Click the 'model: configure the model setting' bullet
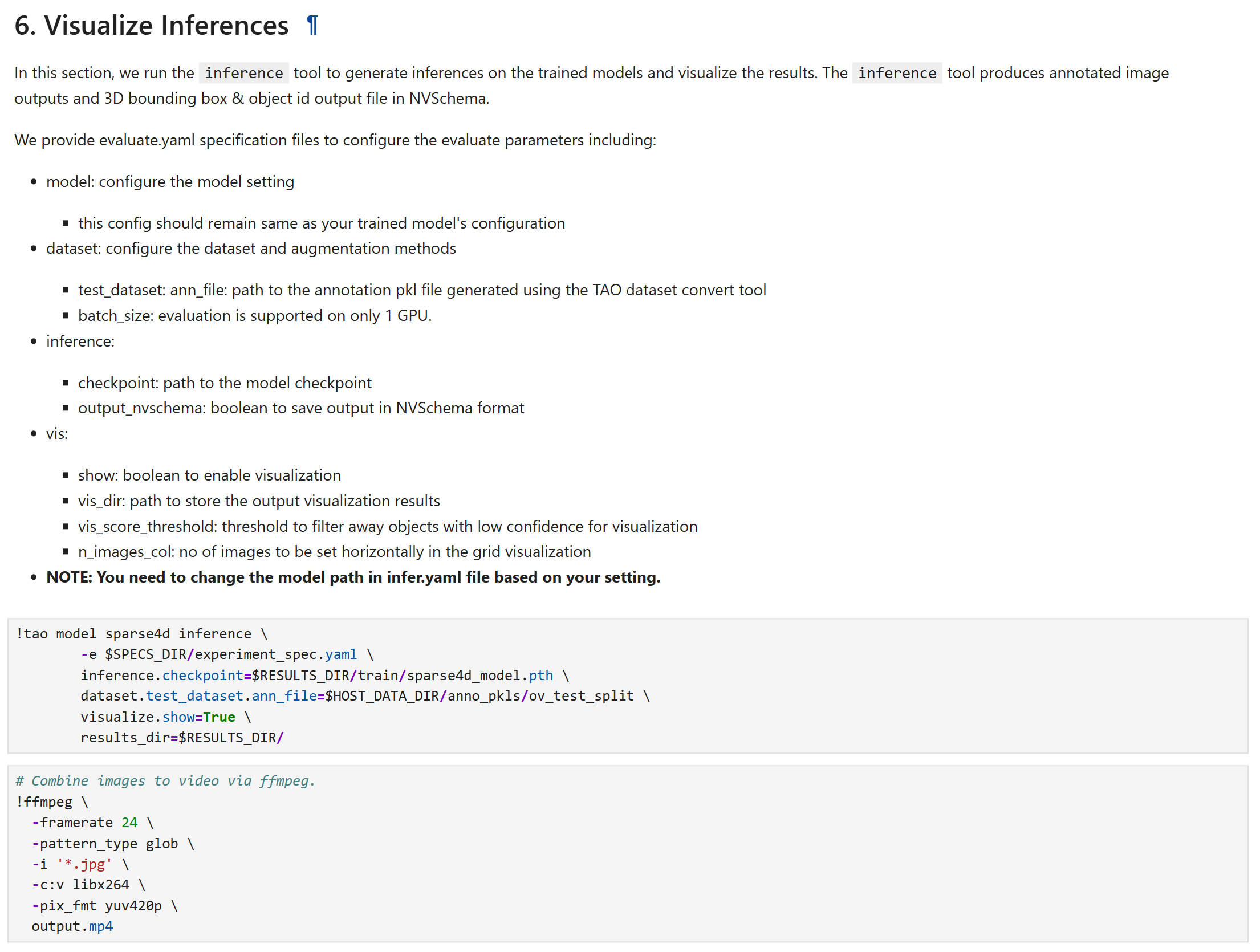The image size is (1260, 952). [x=170, y=182]
